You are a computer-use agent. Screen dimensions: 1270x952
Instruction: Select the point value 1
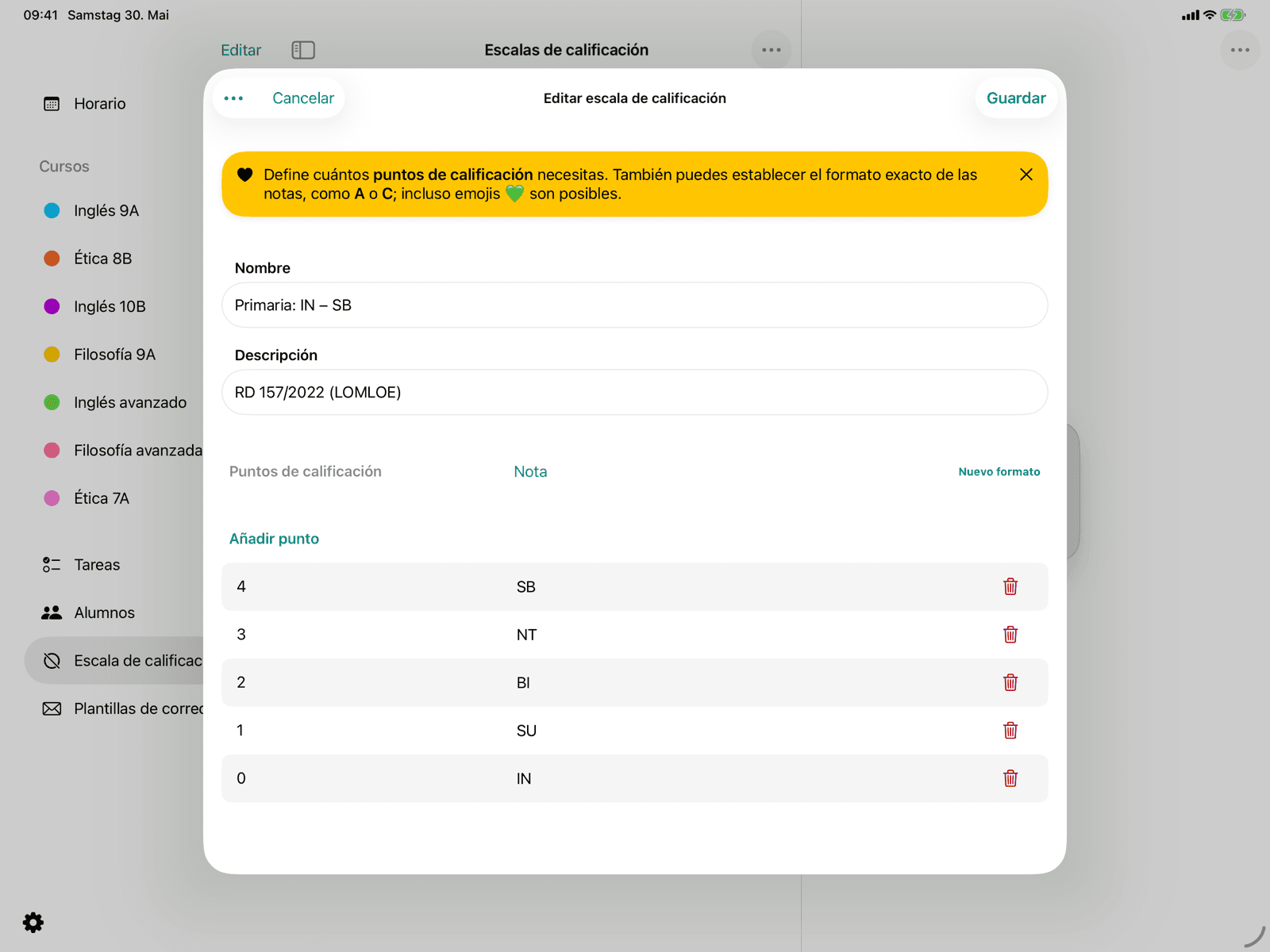240,731
